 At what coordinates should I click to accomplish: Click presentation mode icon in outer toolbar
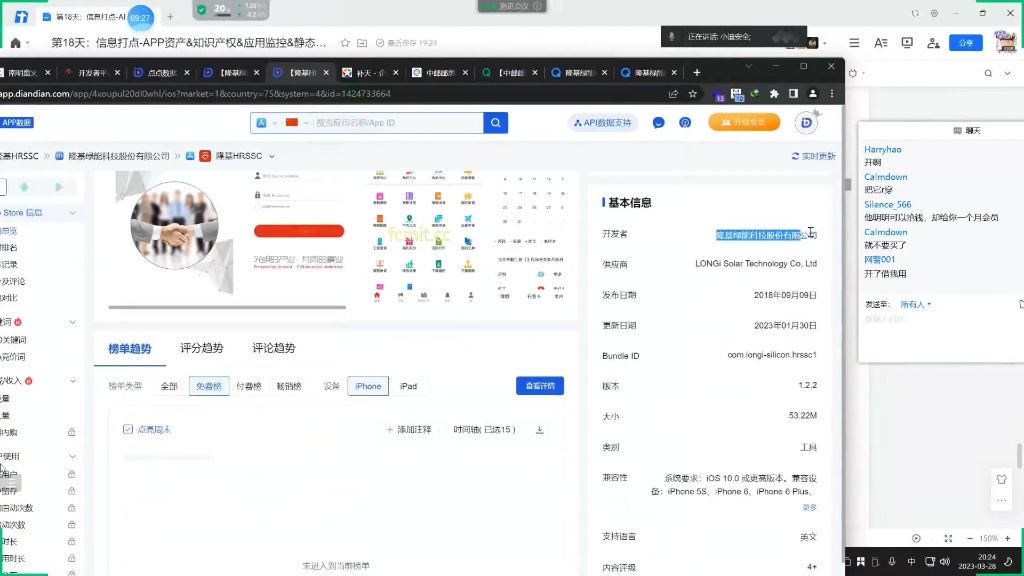907,43
